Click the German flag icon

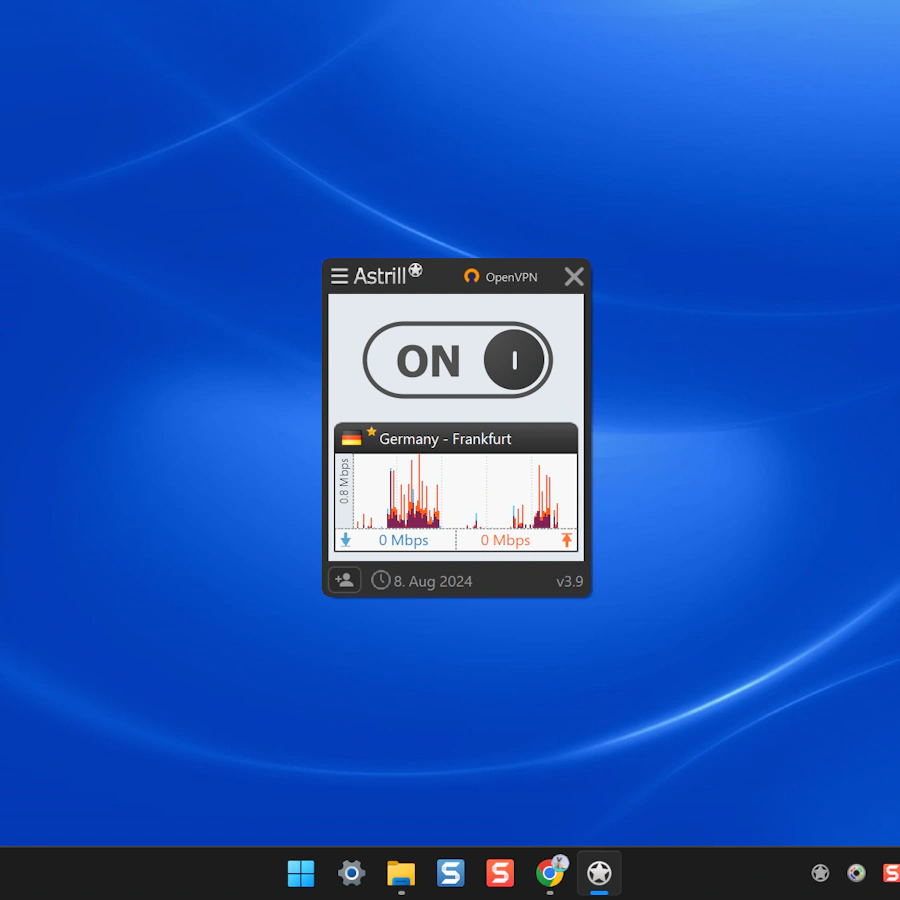click(351, 439)
